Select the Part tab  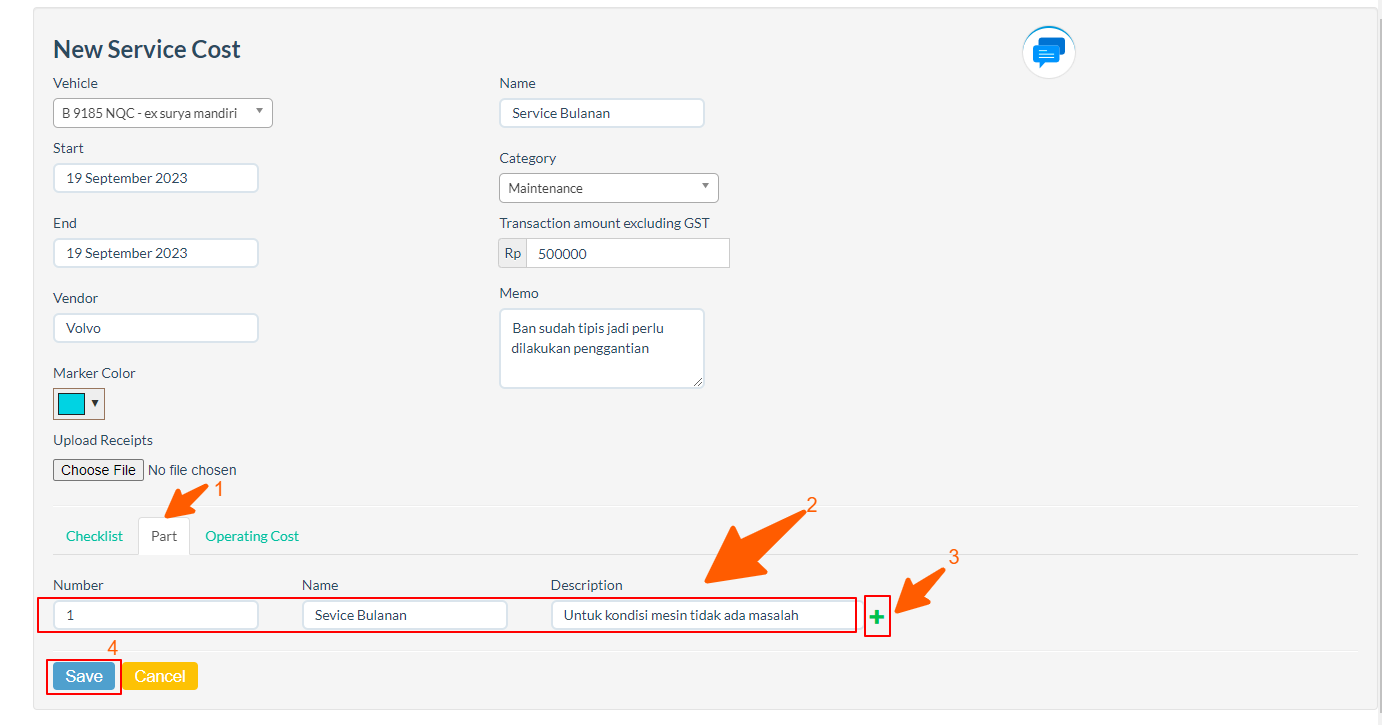point(164,536)
